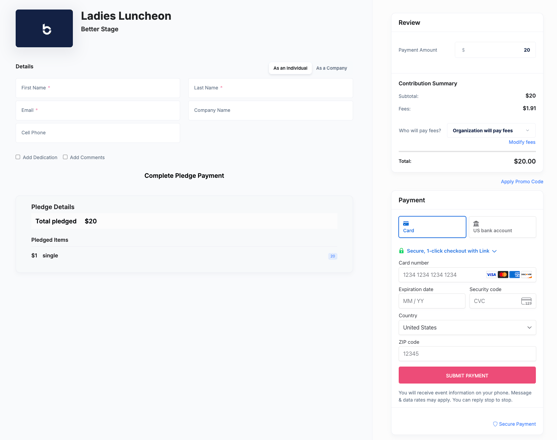
Task: Click the green lock icon by Link checkout
Action: [401, 251]
